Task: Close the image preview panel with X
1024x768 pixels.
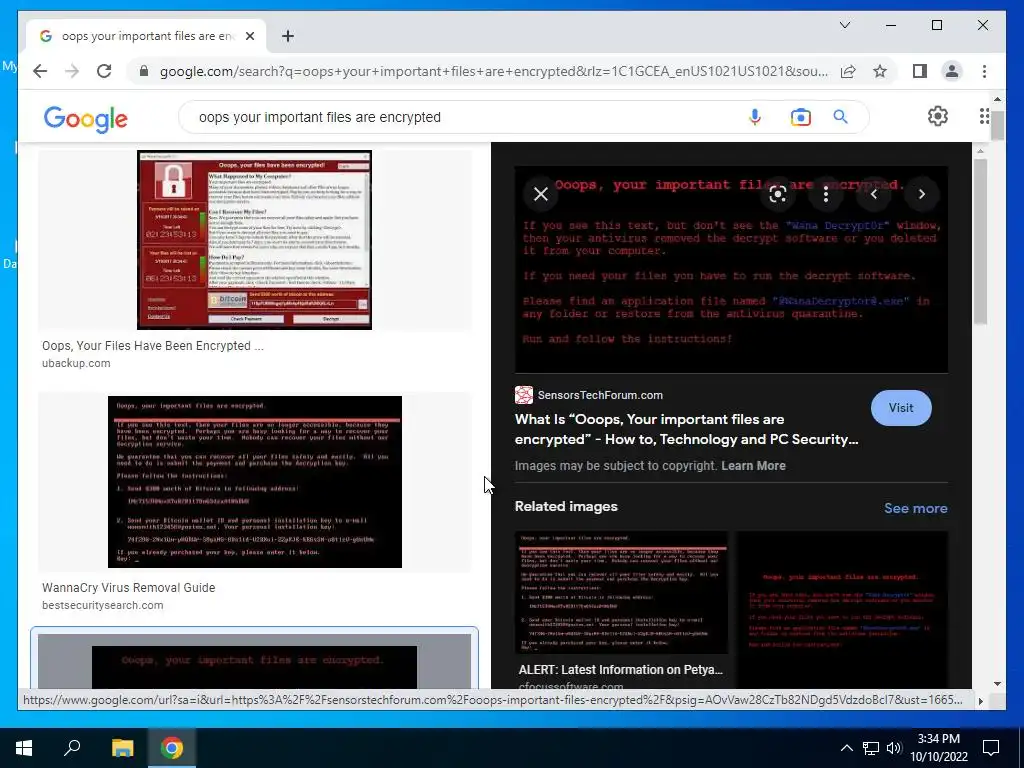Action: pyautogui.click(x=541, y=194)
